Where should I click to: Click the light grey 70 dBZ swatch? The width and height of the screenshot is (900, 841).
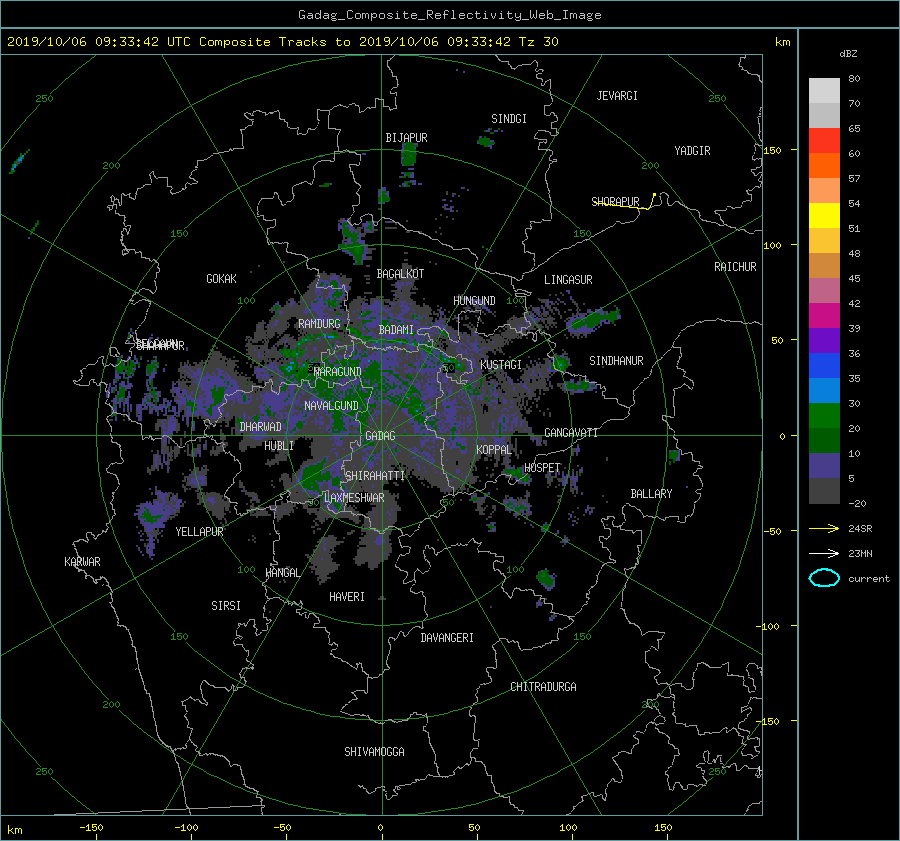click(x=824, y=90)
